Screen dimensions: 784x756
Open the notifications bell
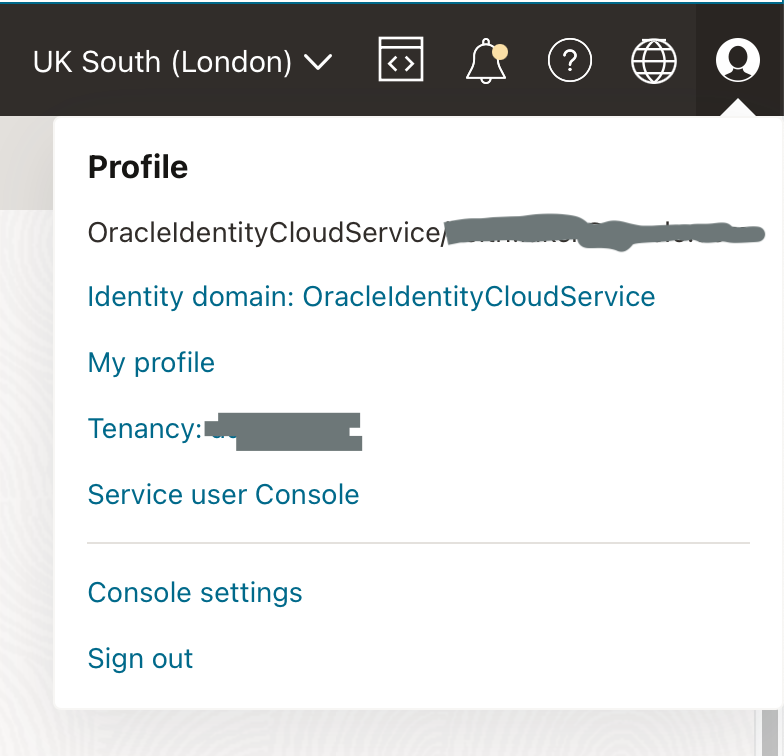click(486, 62)
